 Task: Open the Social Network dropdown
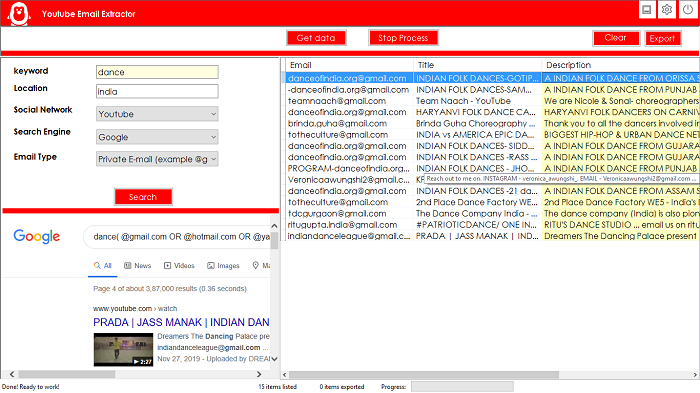click(157, 114)
